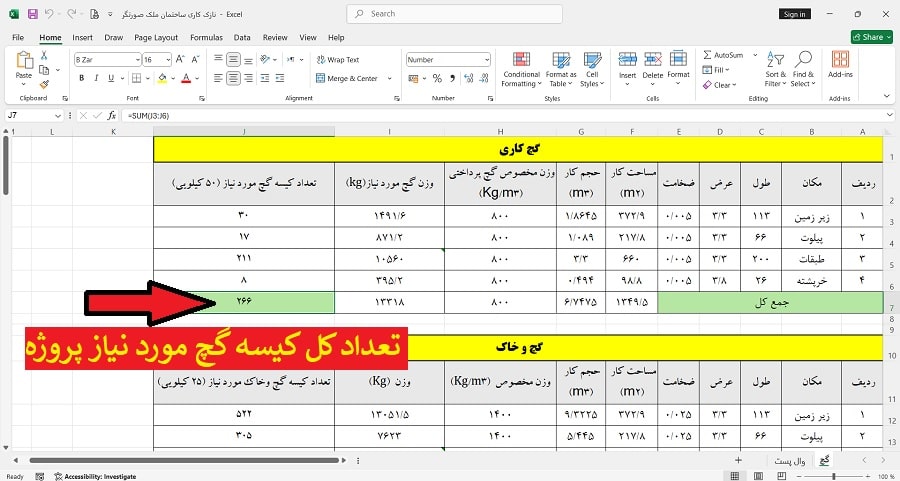The height and width of the screenshot is (481, 900).
Task: Click in the Search box in the title bar
Action: tap(450, 14)
